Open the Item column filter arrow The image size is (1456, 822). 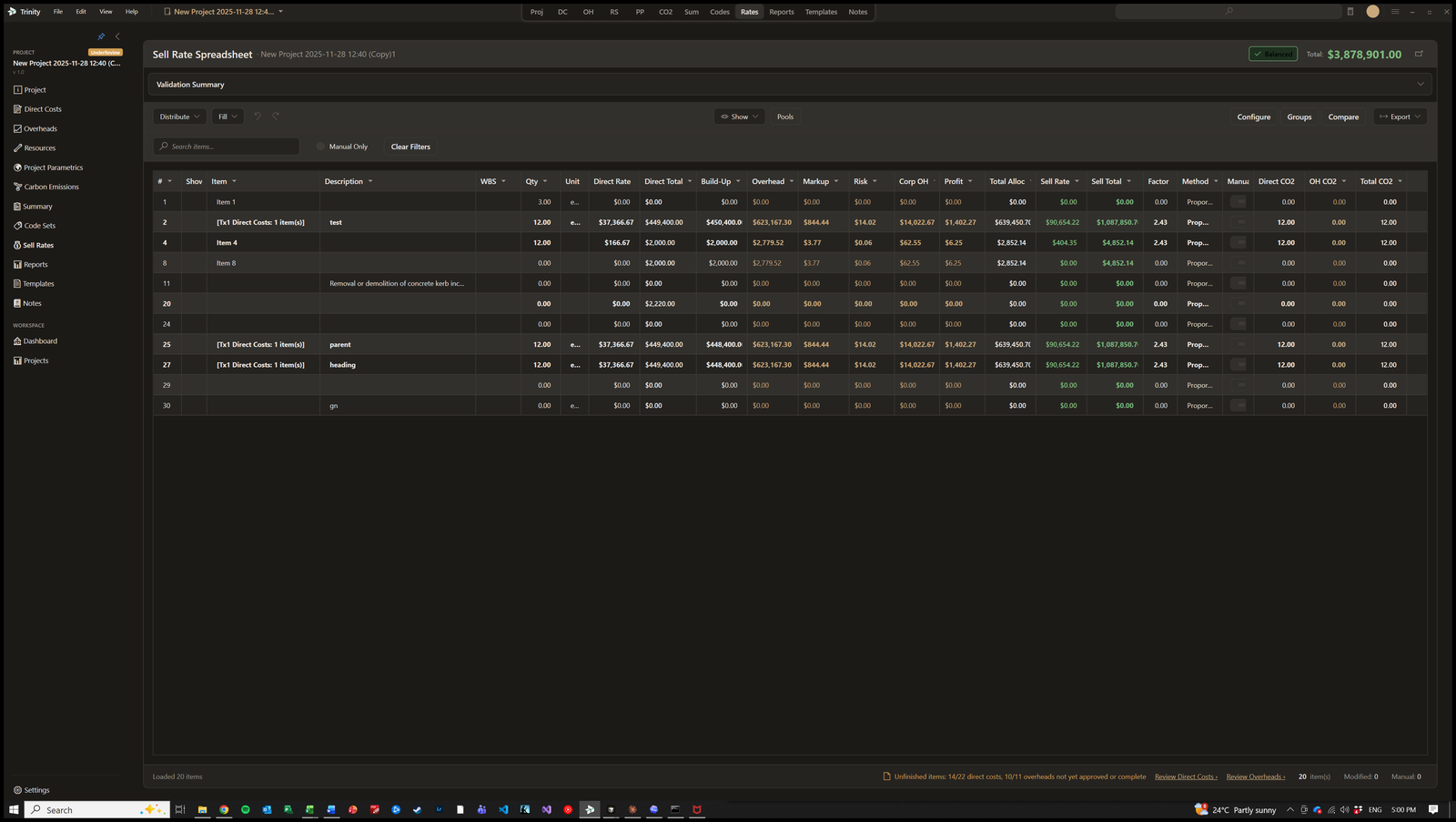click(x=234, y=181)
